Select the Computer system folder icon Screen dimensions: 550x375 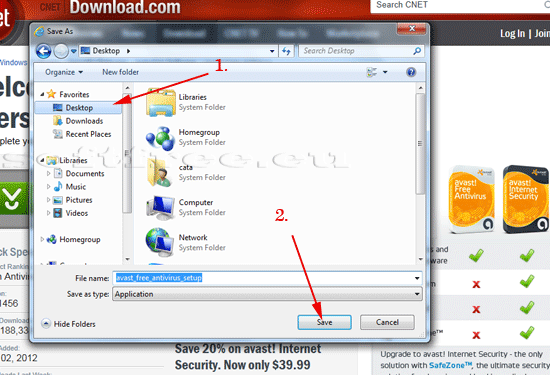160,208
